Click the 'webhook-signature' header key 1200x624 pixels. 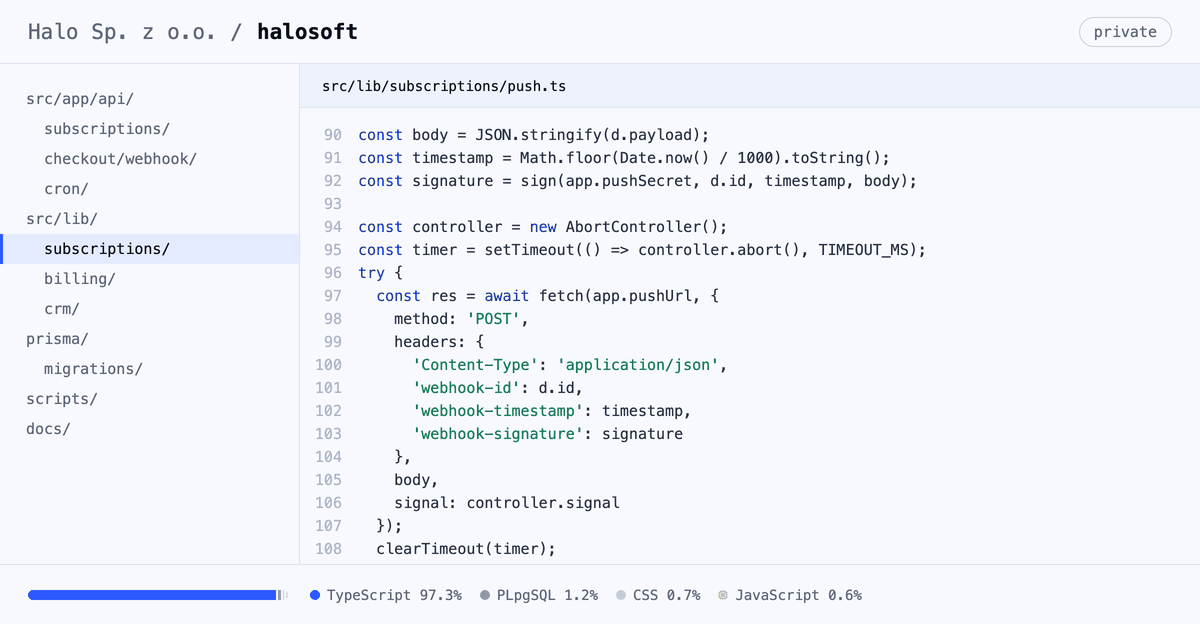click(497, 434)
